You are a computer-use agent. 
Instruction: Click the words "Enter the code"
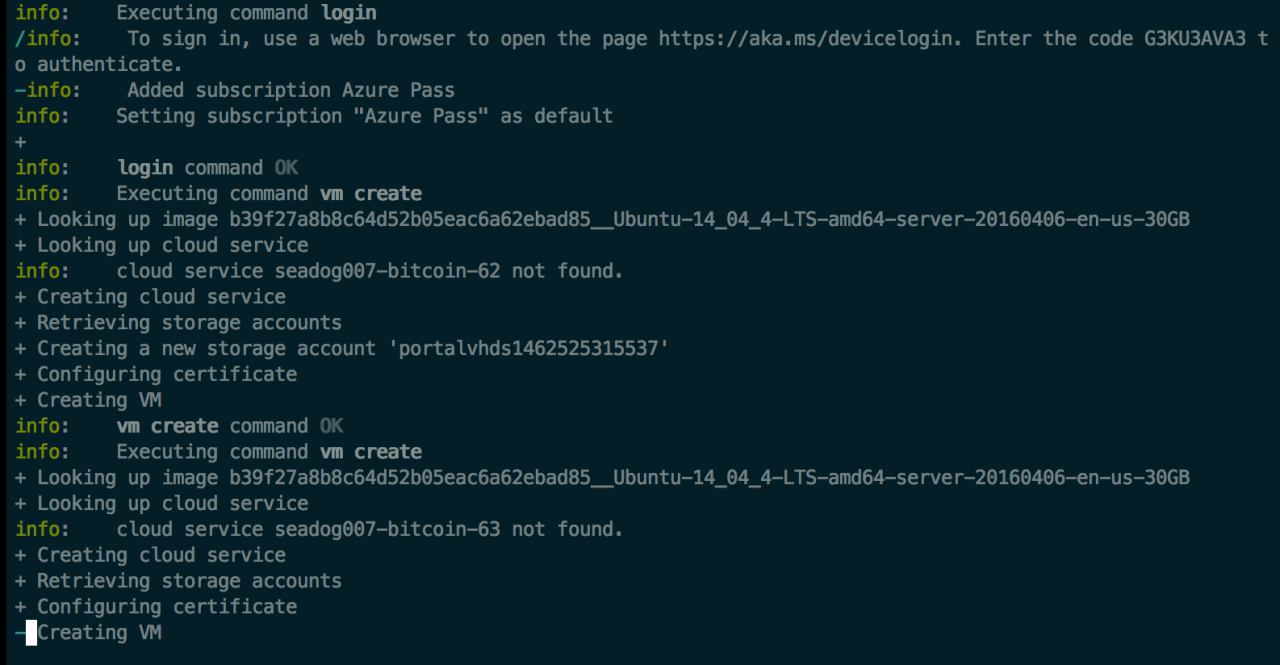(1053, 39)
